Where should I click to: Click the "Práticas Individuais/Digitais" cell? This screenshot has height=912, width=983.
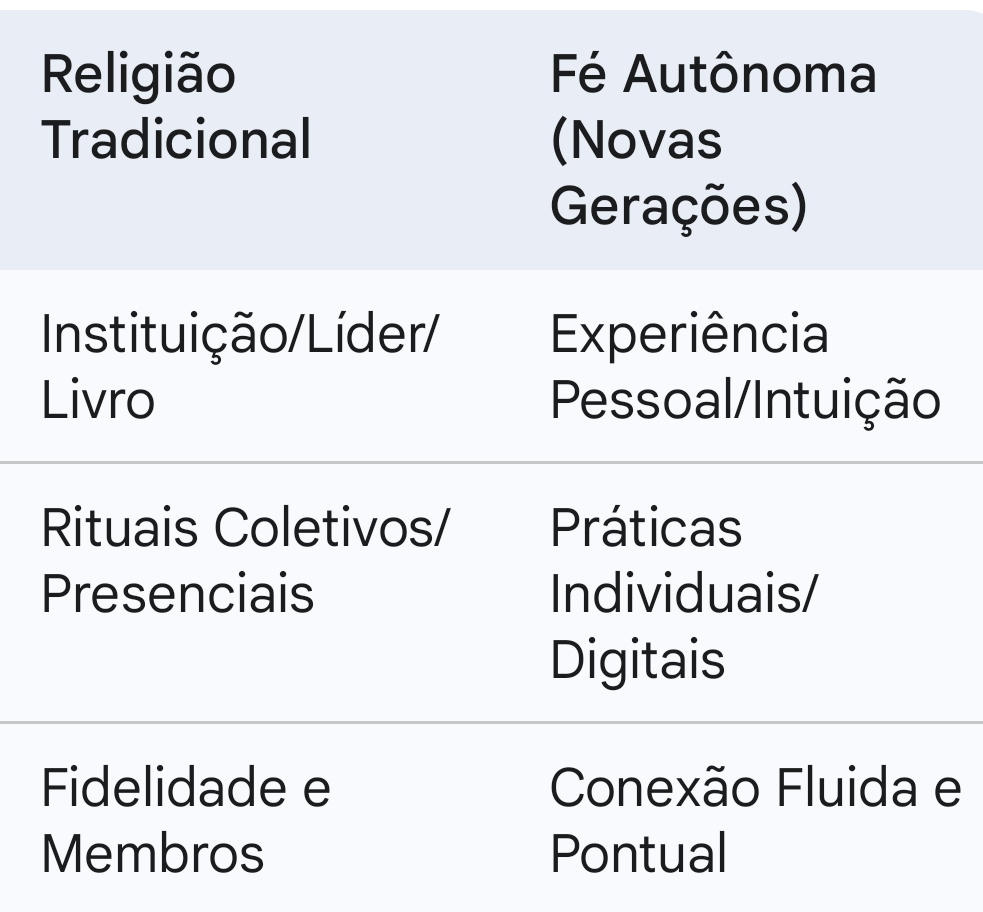683,594
